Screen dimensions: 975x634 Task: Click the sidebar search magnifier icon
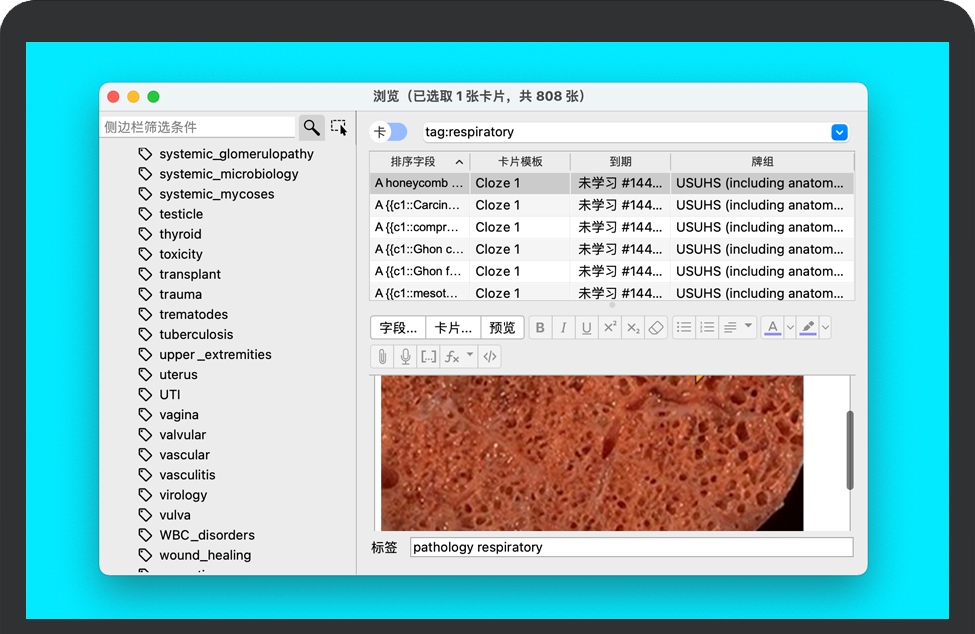312,127
